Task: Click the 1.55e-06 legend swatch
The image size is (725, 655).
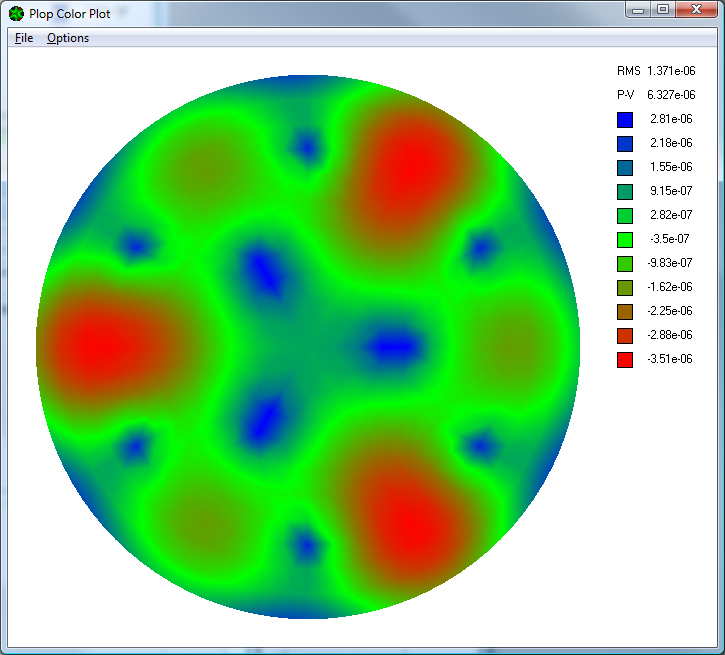Action: [x=625, y=168]
